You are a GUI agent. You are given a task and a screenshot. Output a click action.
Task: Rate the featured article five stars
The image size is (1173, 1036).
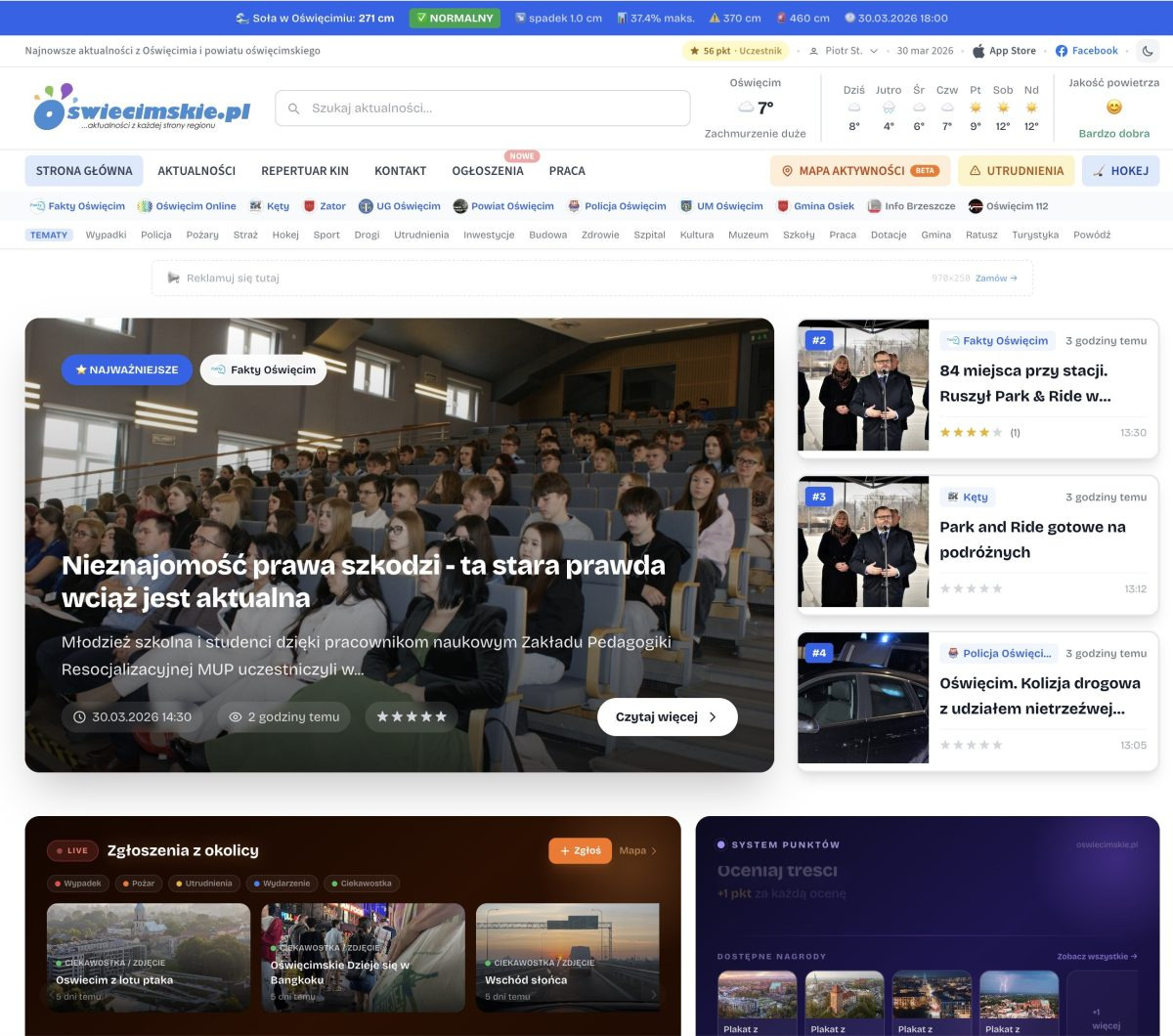(440, 717)
